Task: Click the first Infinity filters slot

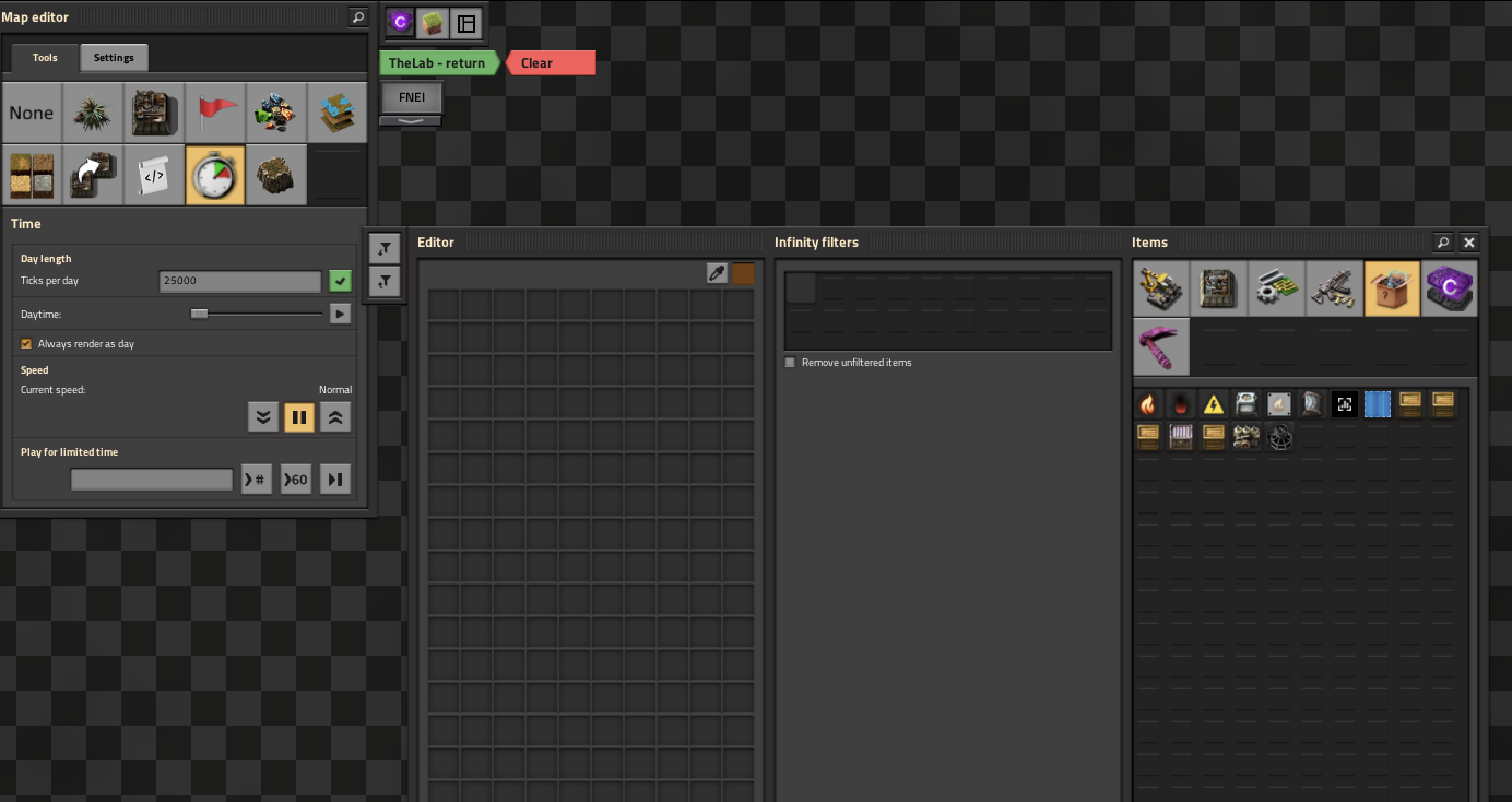Action: point(801,288)
